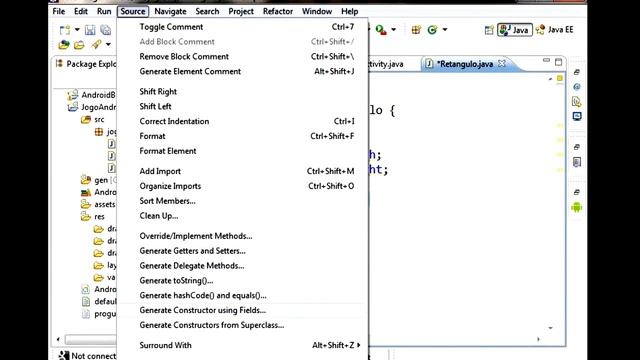Open Sort Members dialog

pos(242,201)
